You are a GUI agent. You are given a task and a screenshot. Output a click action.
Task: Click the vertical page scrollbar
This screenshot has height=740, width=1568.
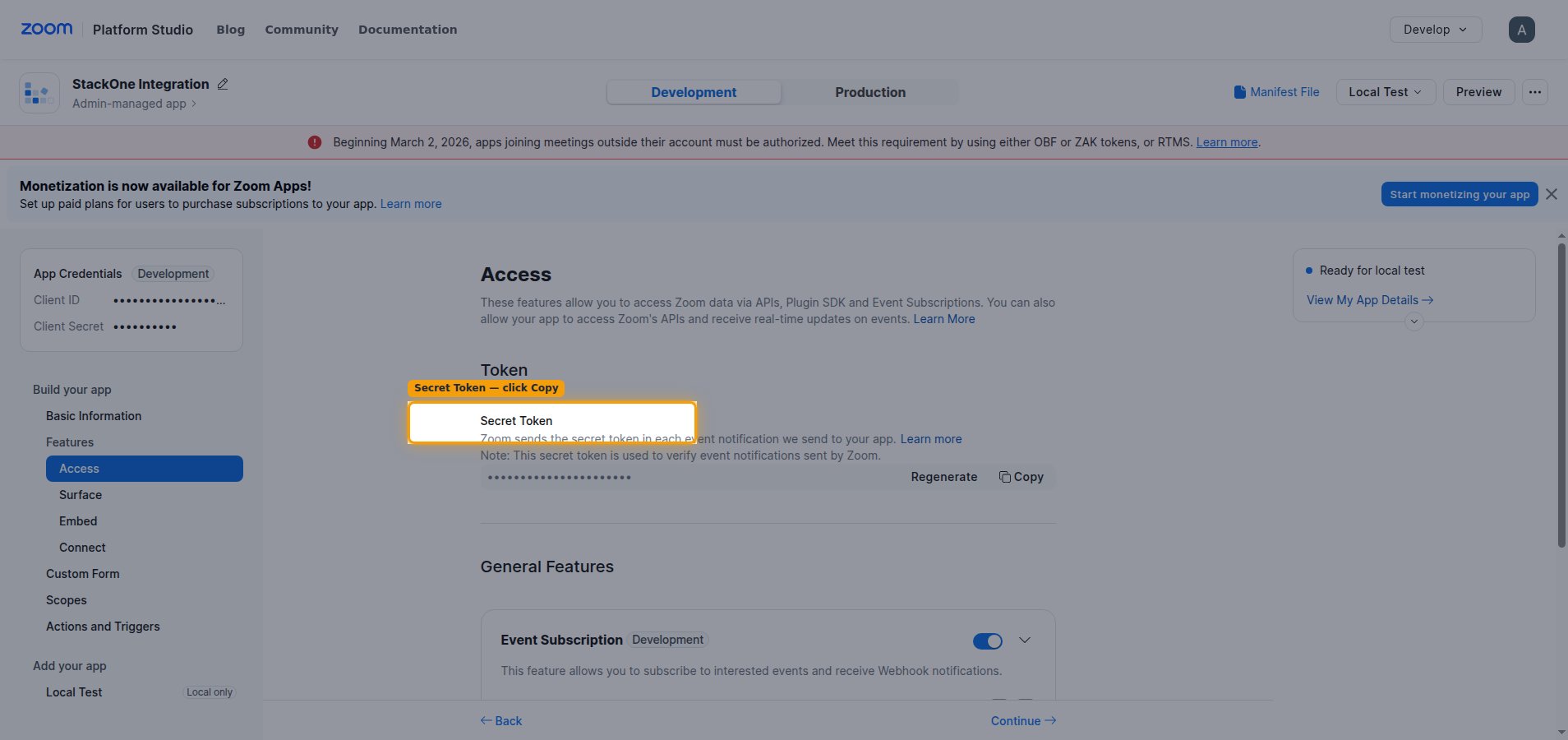[x=1561, y=395]
